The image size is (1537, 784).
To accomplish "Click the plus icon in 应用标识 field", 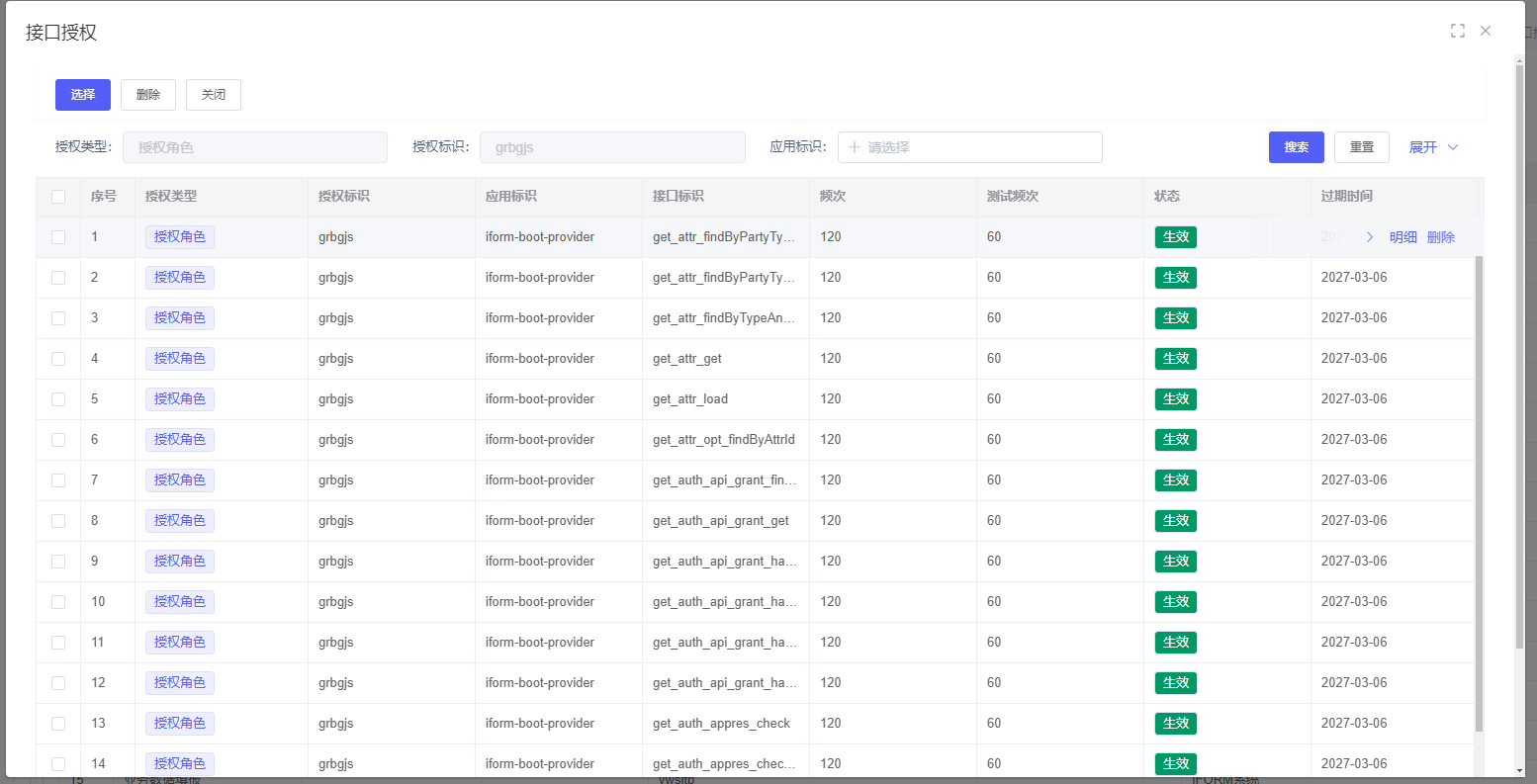I will pos(855,147).
